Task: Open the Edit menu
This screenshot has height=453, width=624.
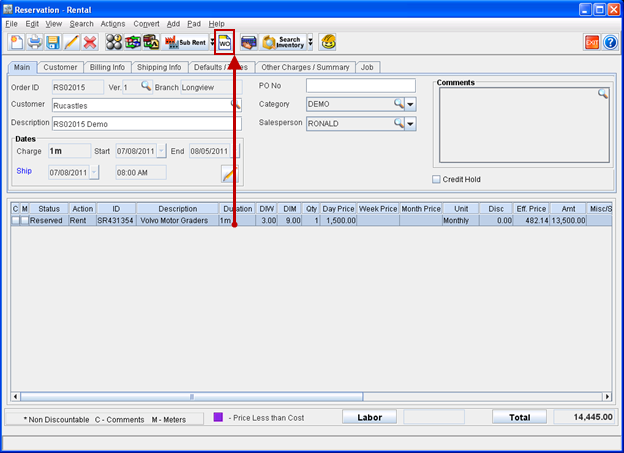Action: click(32, 24)
